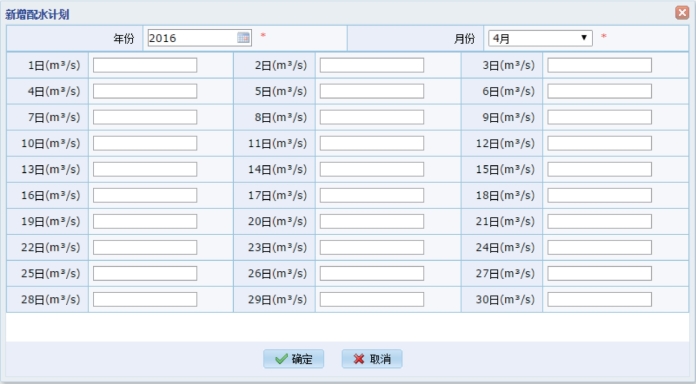Viewport: 696px width, 384px height.
Task: Click the 取消 cancel button
Action: pos(372,359)
